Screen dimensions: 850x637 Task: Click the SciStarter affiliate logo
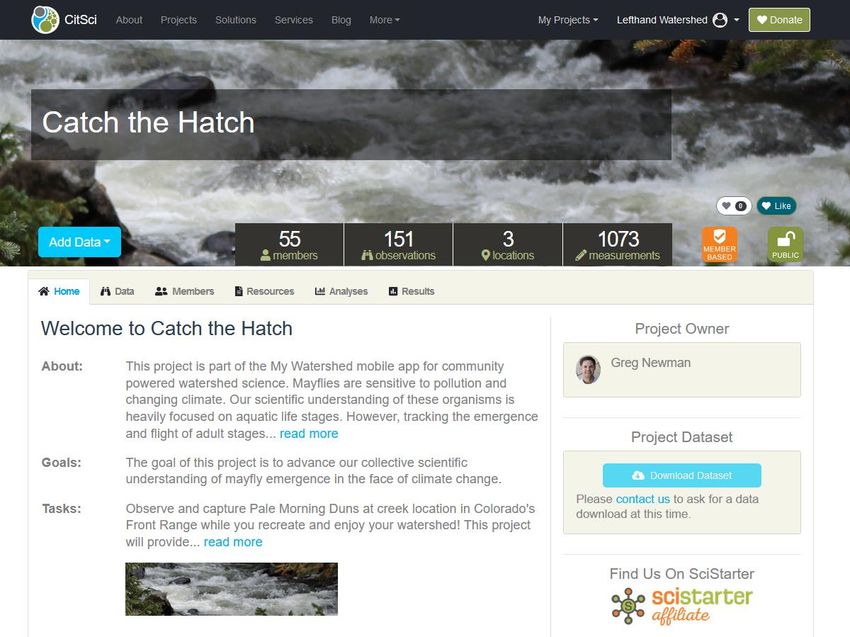[x=682, y=606]
